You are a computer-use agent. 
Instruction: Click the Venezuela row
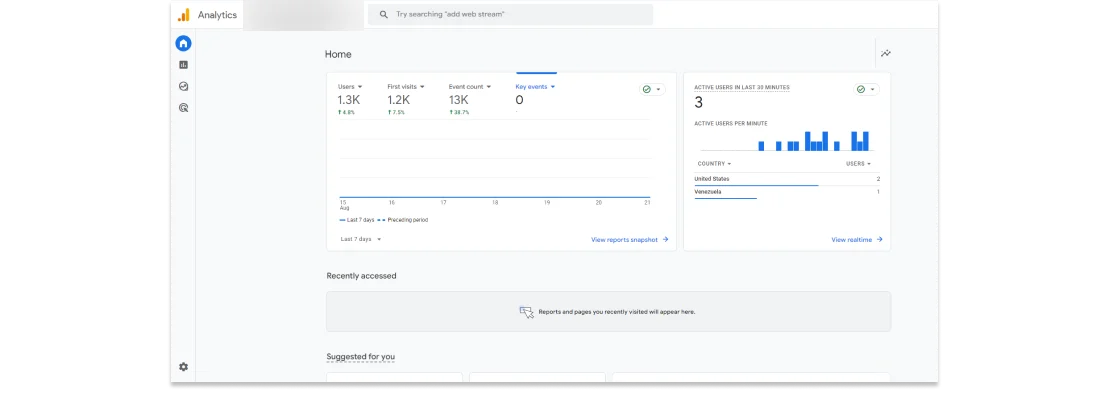coord(787,192)
